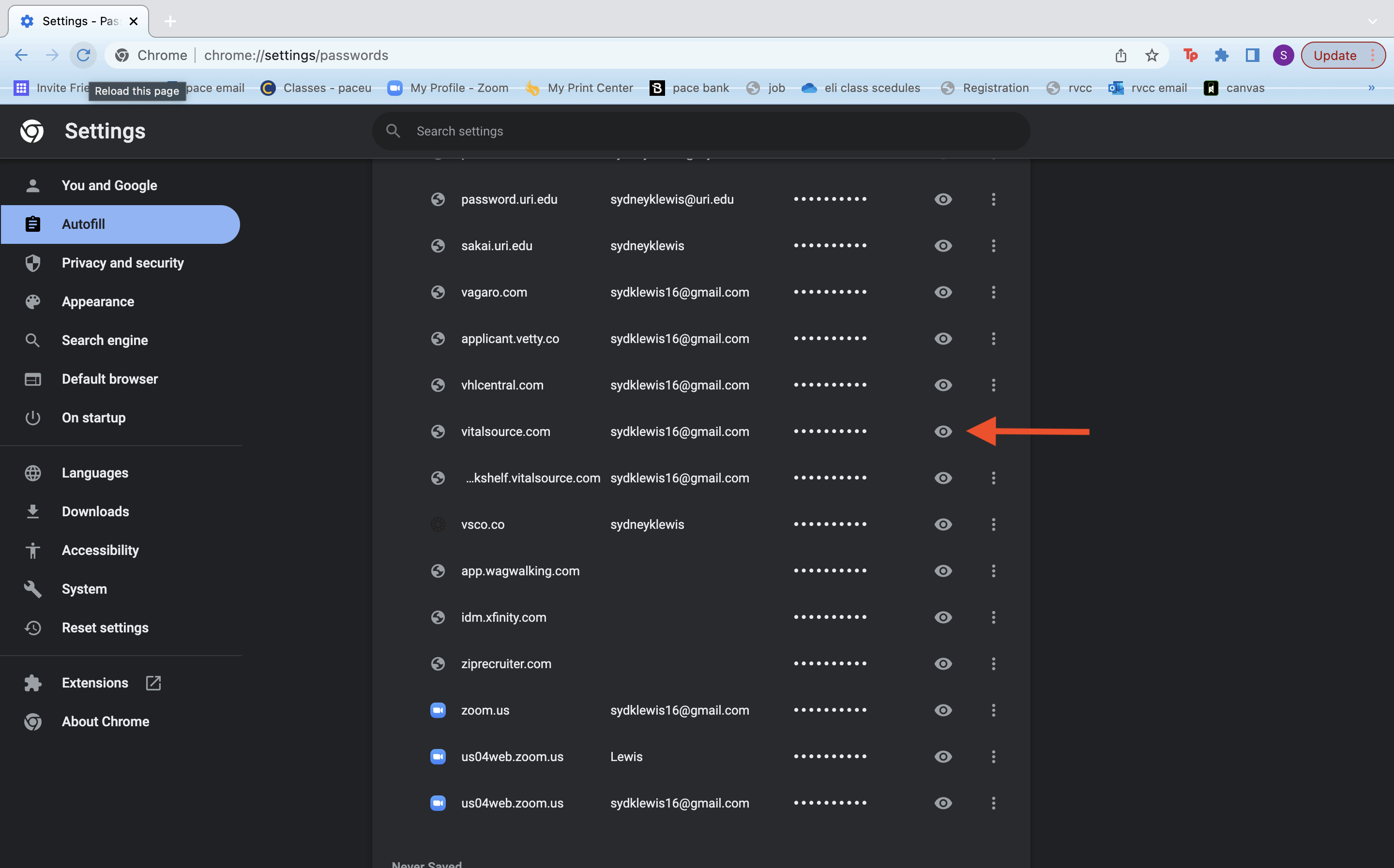
Task: Expand hidden bookmarks with the double chevron
Action: click(1371, 88)
